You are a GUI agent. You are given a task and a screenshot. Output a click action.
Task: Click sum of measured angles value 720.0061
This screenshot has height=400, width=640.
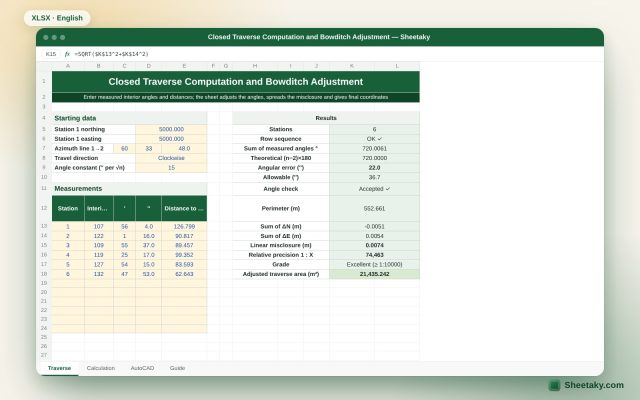(374, 149)
